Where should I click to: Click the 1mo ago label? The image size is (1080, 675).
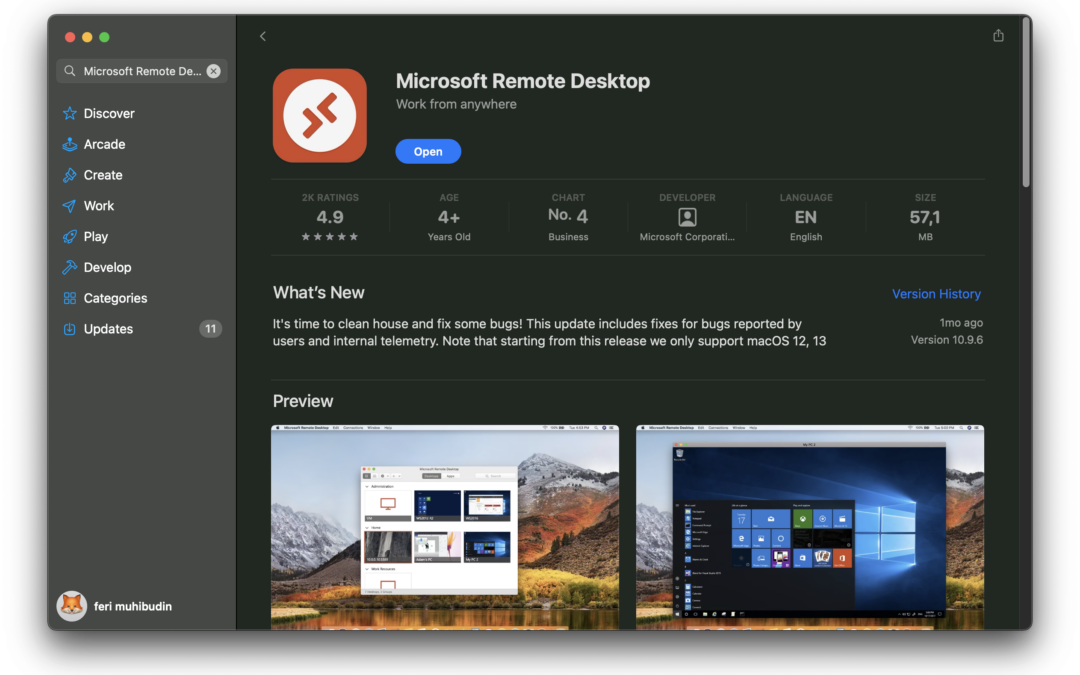pyautogui.click(x=961, y=323)
